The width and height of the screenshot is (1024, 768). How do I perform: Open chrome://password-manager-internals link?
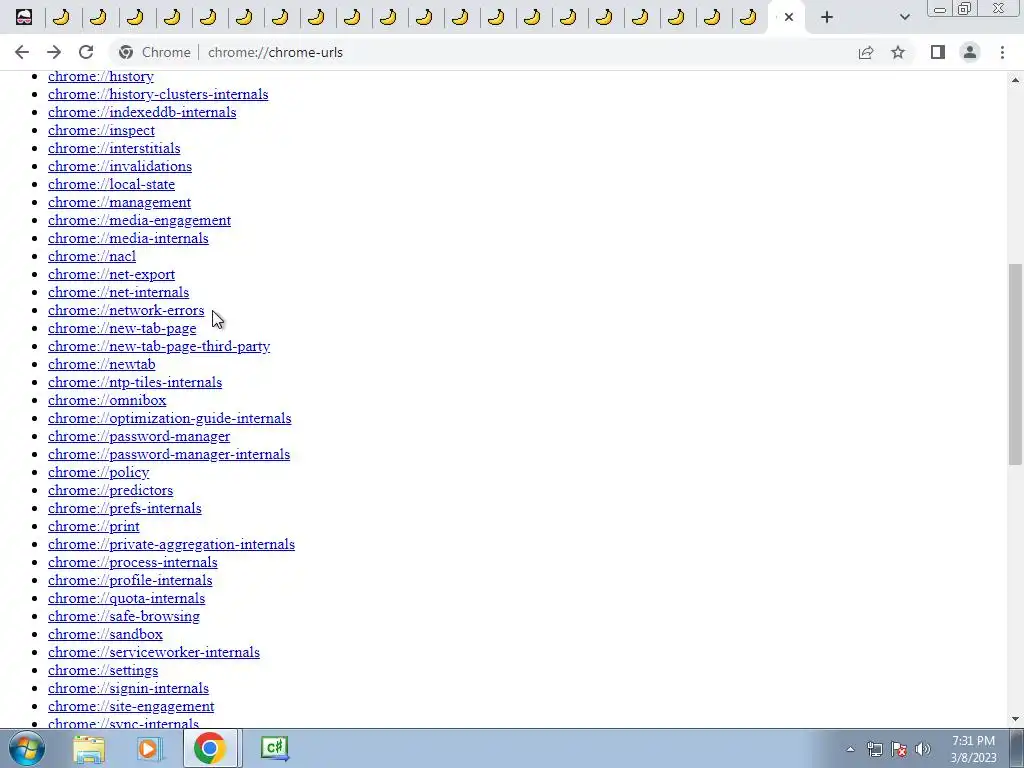(x=168, y=455)
